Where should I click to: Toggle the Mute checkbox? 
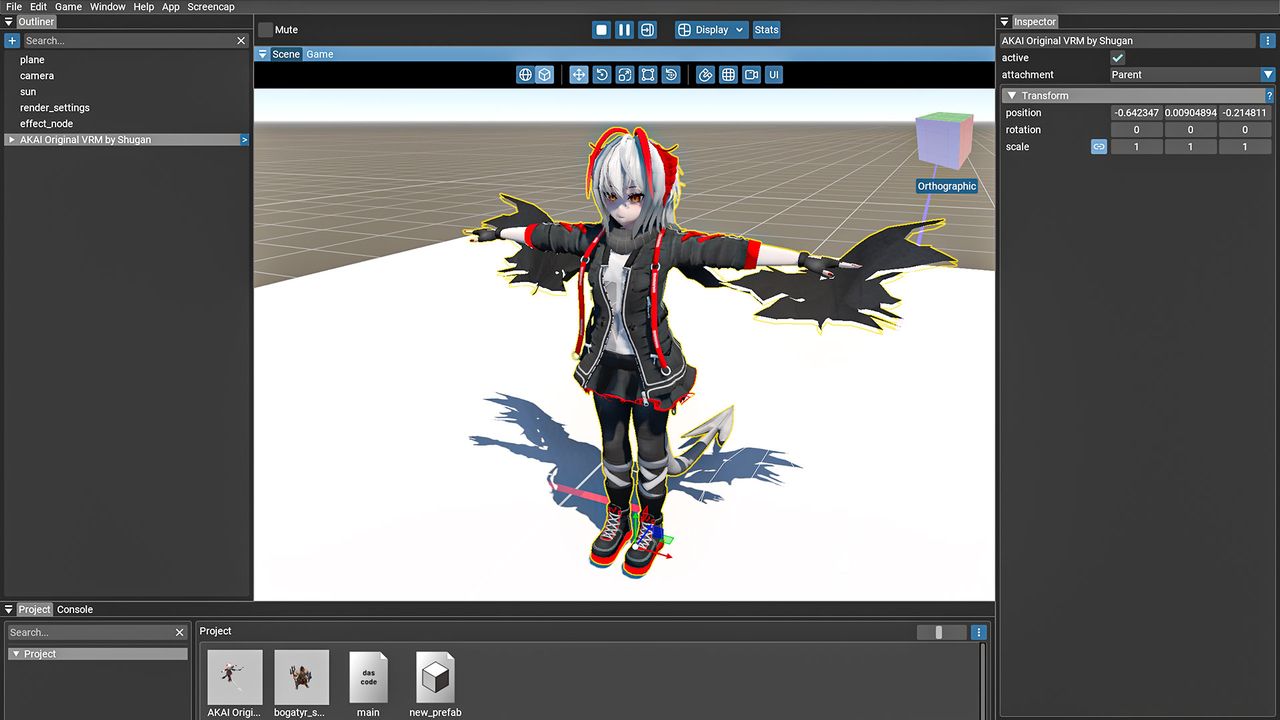[265, 30]
